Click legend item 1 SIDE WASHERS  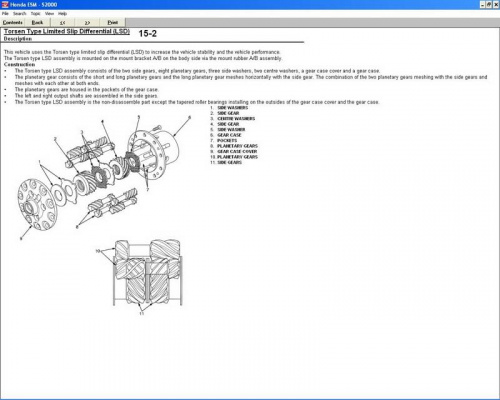click(229, 108)
